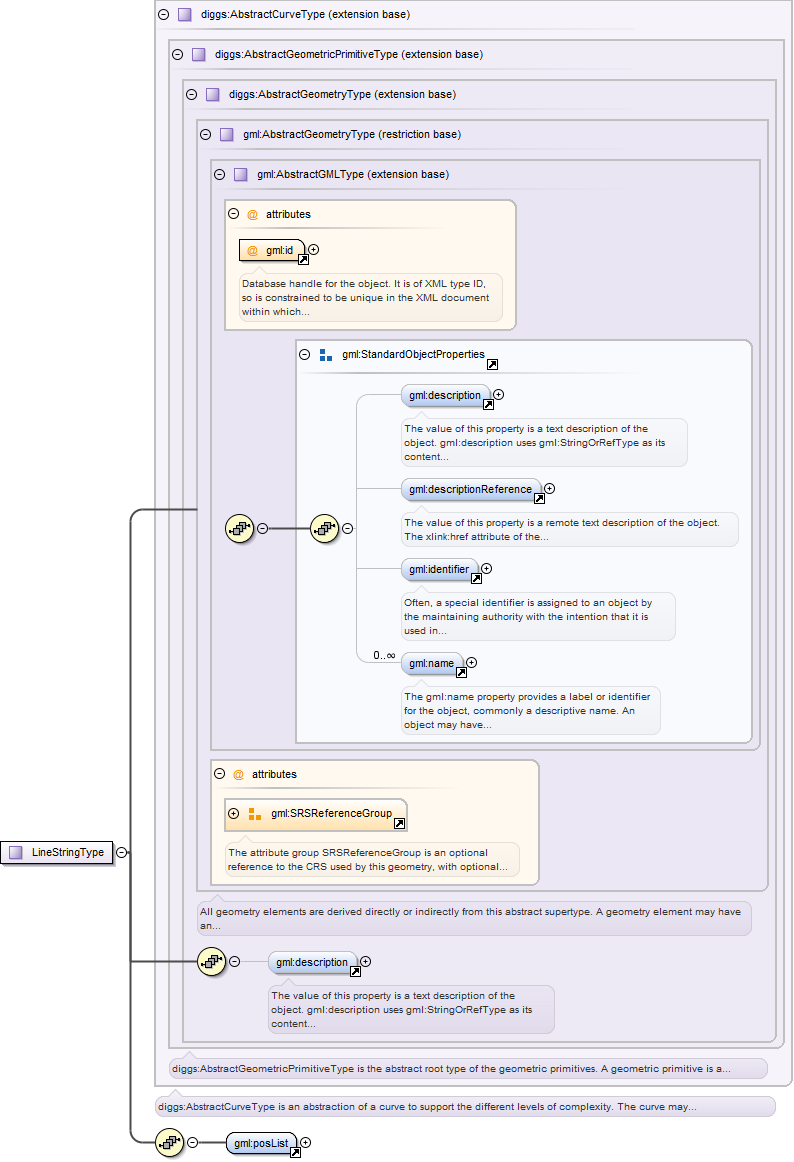794x1162 pixels.
Task: Click the gml:id attribute box
Action: point(271,250)
